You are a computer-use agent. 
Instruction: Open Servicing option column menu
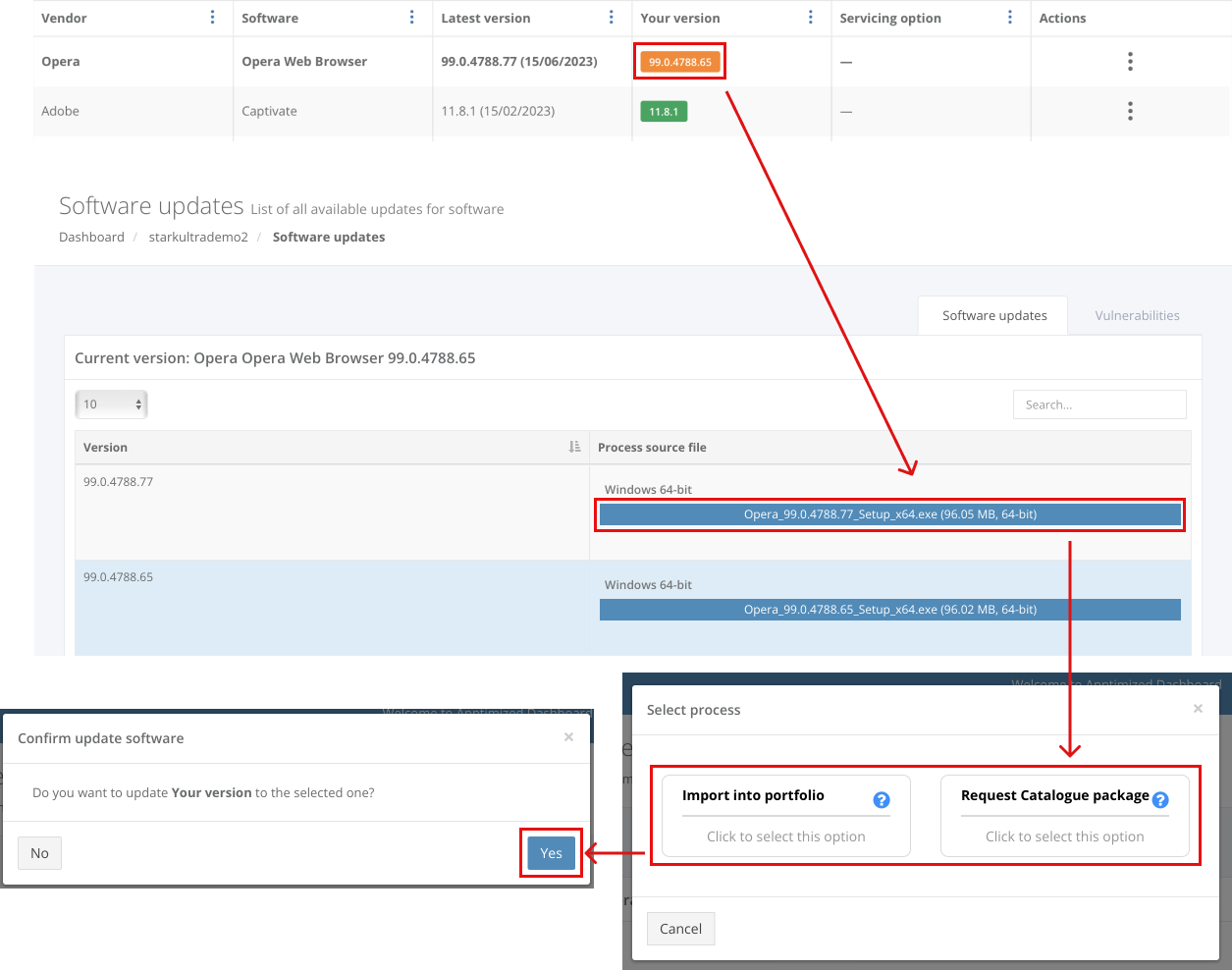pyautogui.click(x=1010, y=18)
